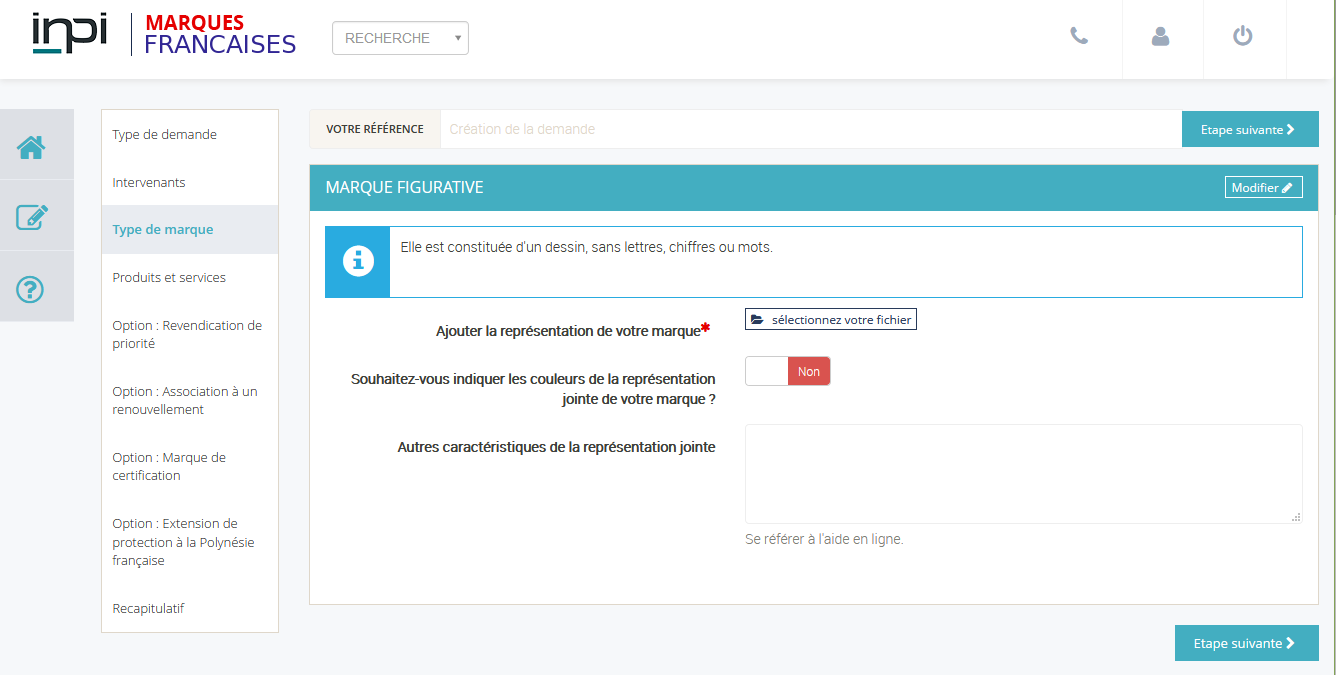Open 'Option : Marque de certification'
Screen dimensions: 1336x675
pos(169,467)
